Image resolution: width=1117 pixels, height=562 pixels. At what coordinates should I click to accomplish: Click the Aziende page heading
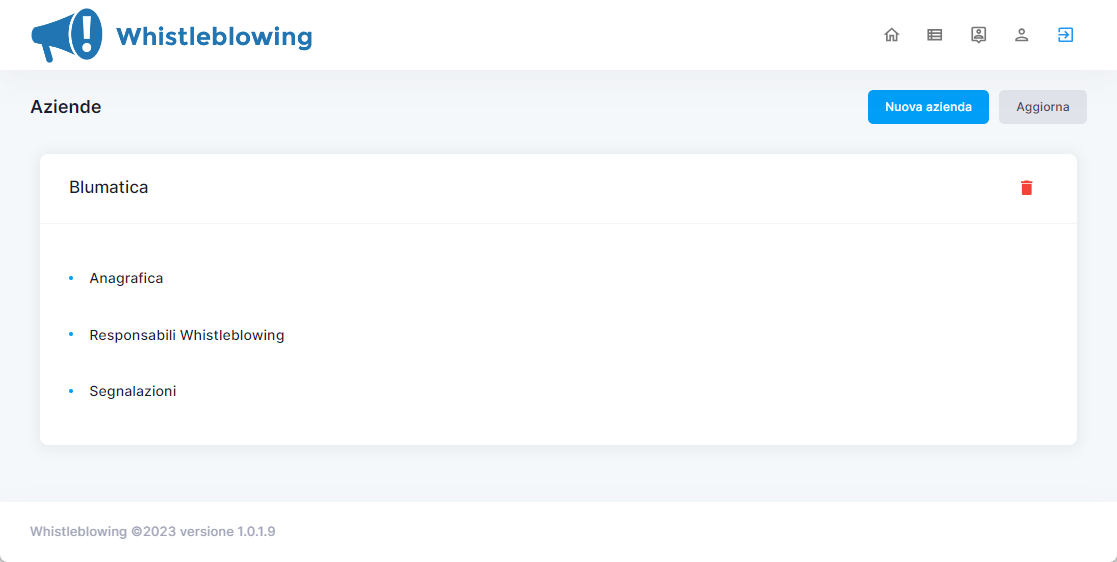coord(66,107)
